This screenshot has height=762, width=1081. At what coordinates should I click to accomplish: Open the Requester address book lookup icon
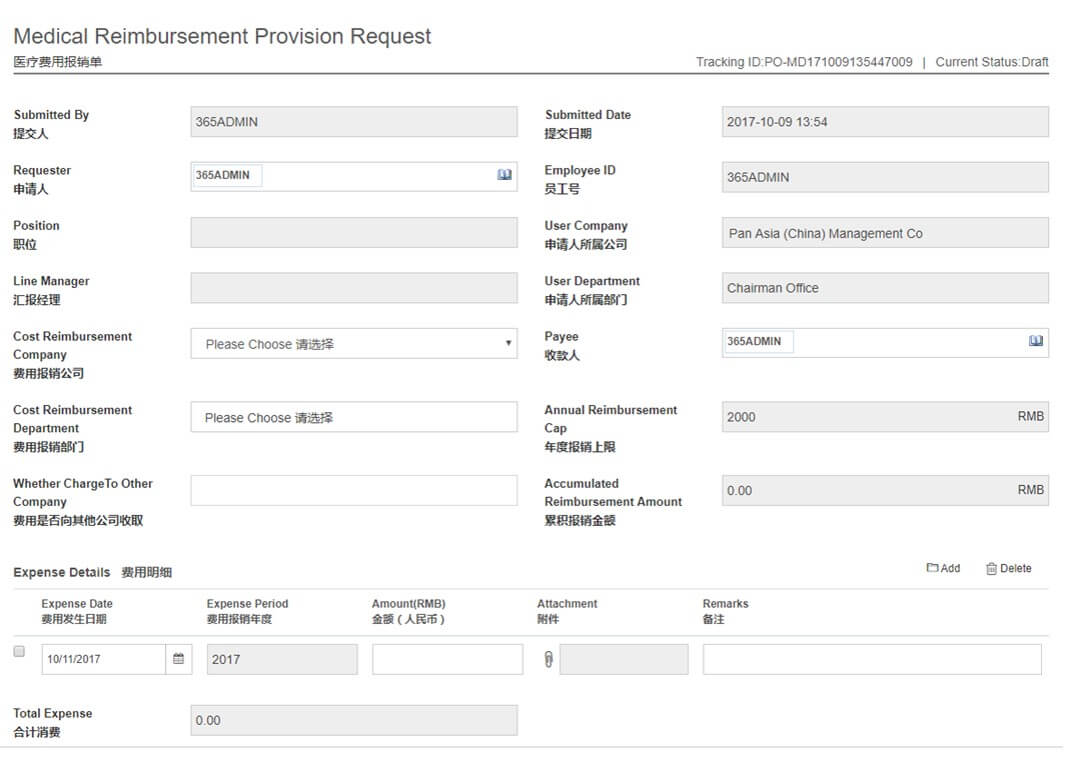(505, 175)
